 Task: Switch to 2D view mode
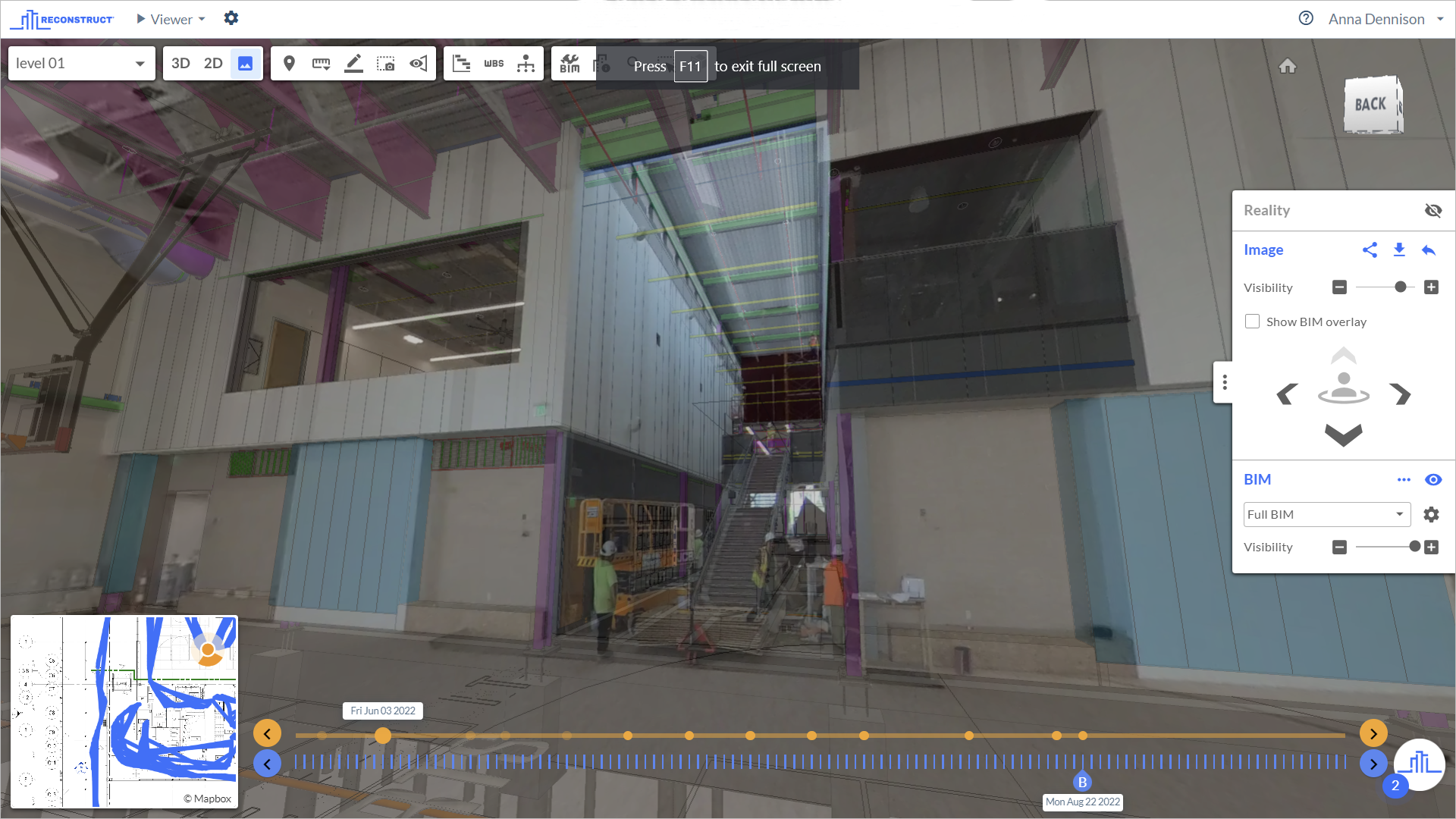point(213,64)
